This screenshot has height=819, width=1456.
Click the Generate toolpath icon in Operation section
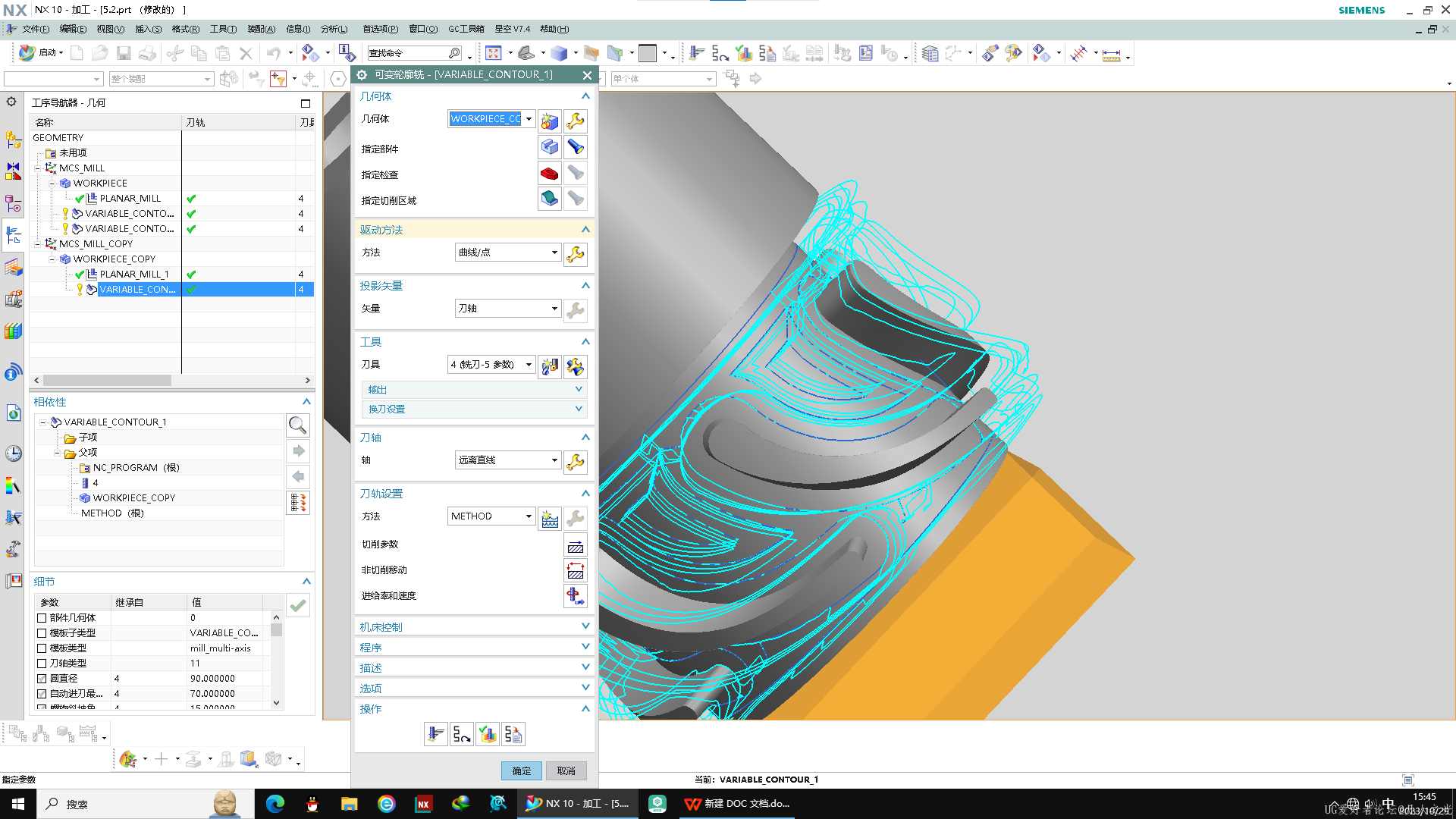436,734
